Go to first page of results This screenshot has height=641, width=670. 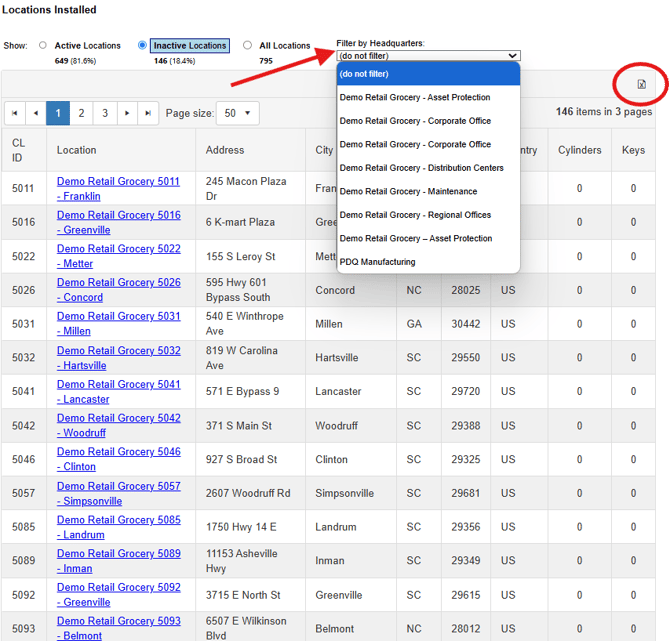coord(14,113)
